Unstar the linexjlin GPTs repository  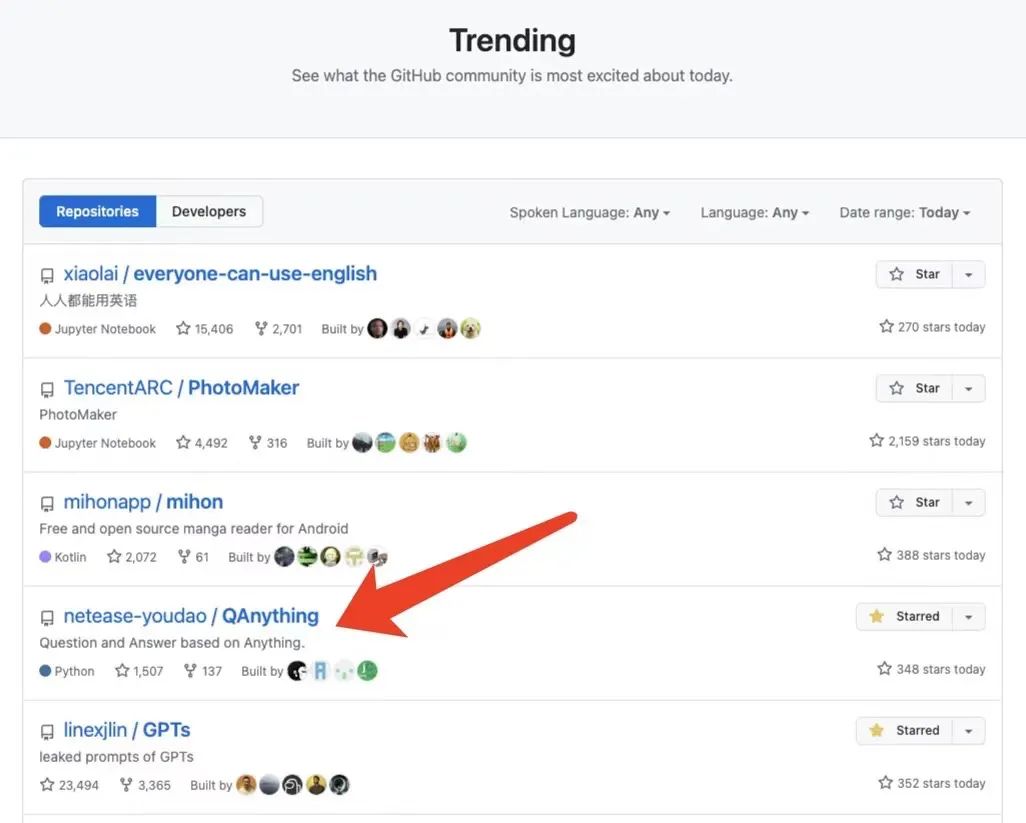point(904,730)
